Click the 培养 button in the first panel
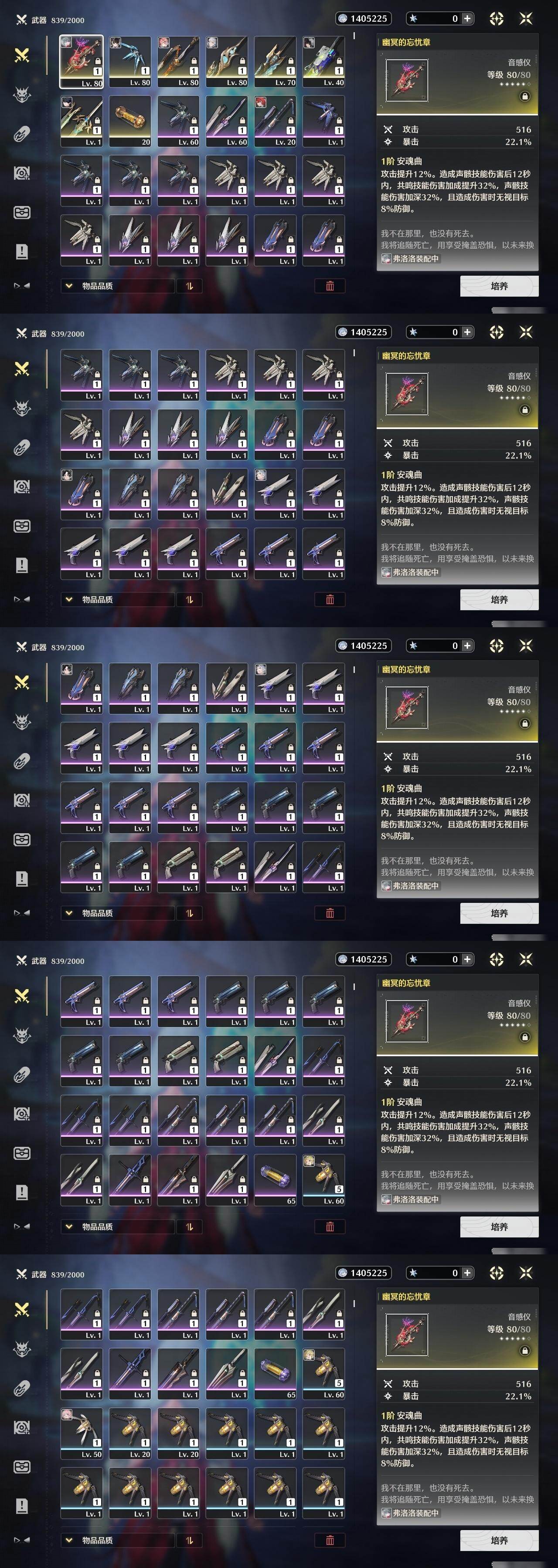This screenshot has width=558, height=1568. point(499,286)
